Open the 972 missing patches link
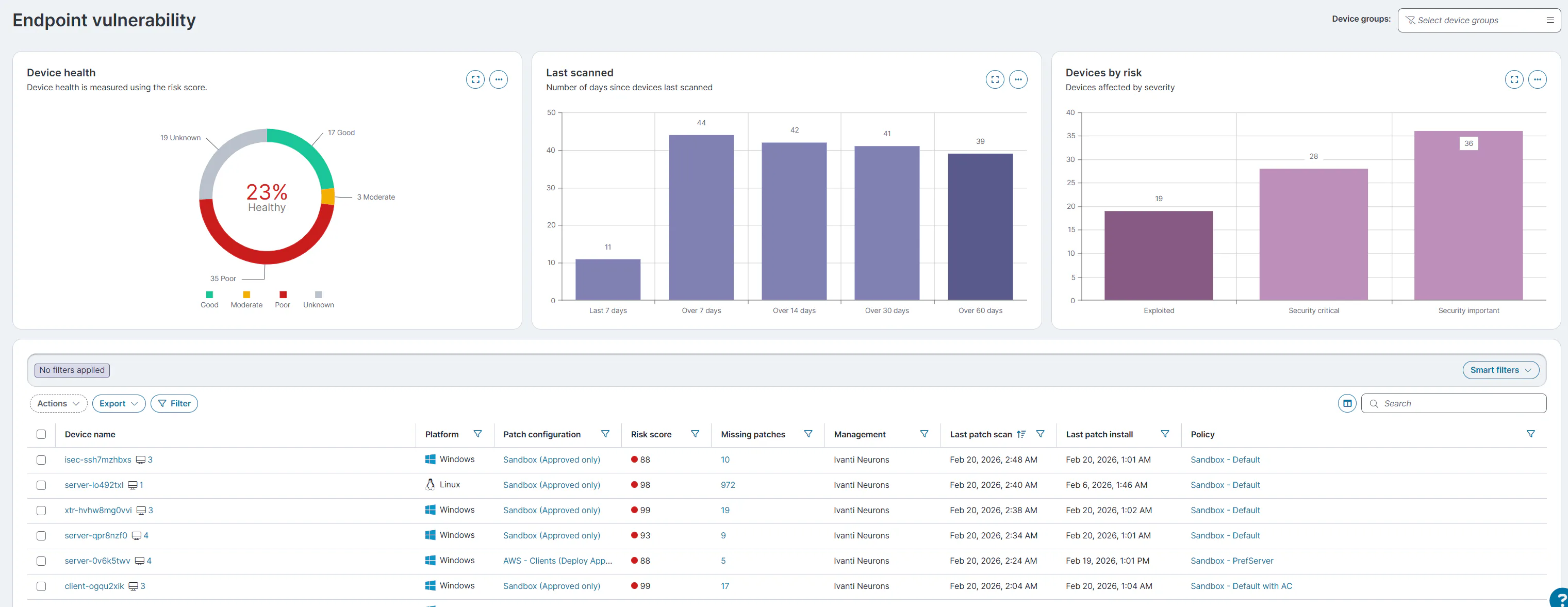Image resolution: width=1568 pixels, height=607 pixels. (x=728, y=485)
